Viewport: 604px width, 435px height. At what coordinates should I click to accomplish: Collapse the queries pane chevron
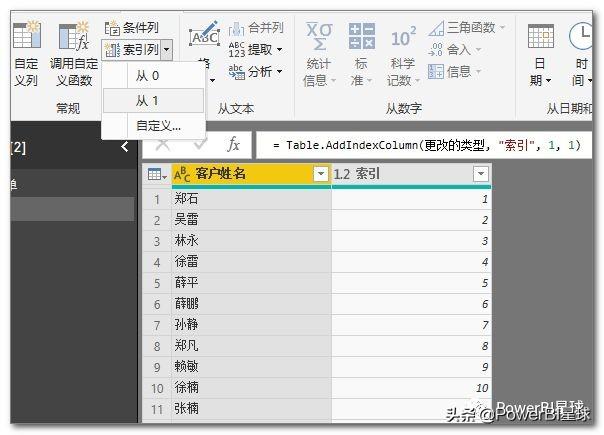[x=125, y=146]
